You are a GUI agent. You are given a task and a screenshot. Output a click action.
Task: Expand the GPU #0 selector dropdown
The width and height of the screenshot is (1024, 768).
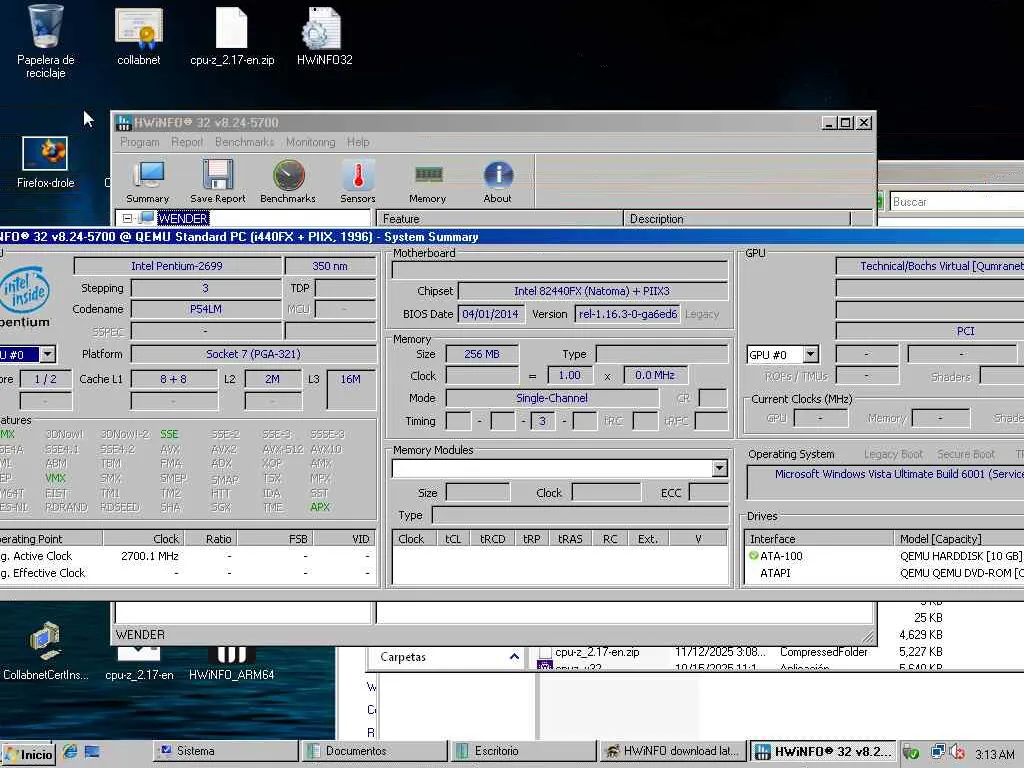pos(810,355)
